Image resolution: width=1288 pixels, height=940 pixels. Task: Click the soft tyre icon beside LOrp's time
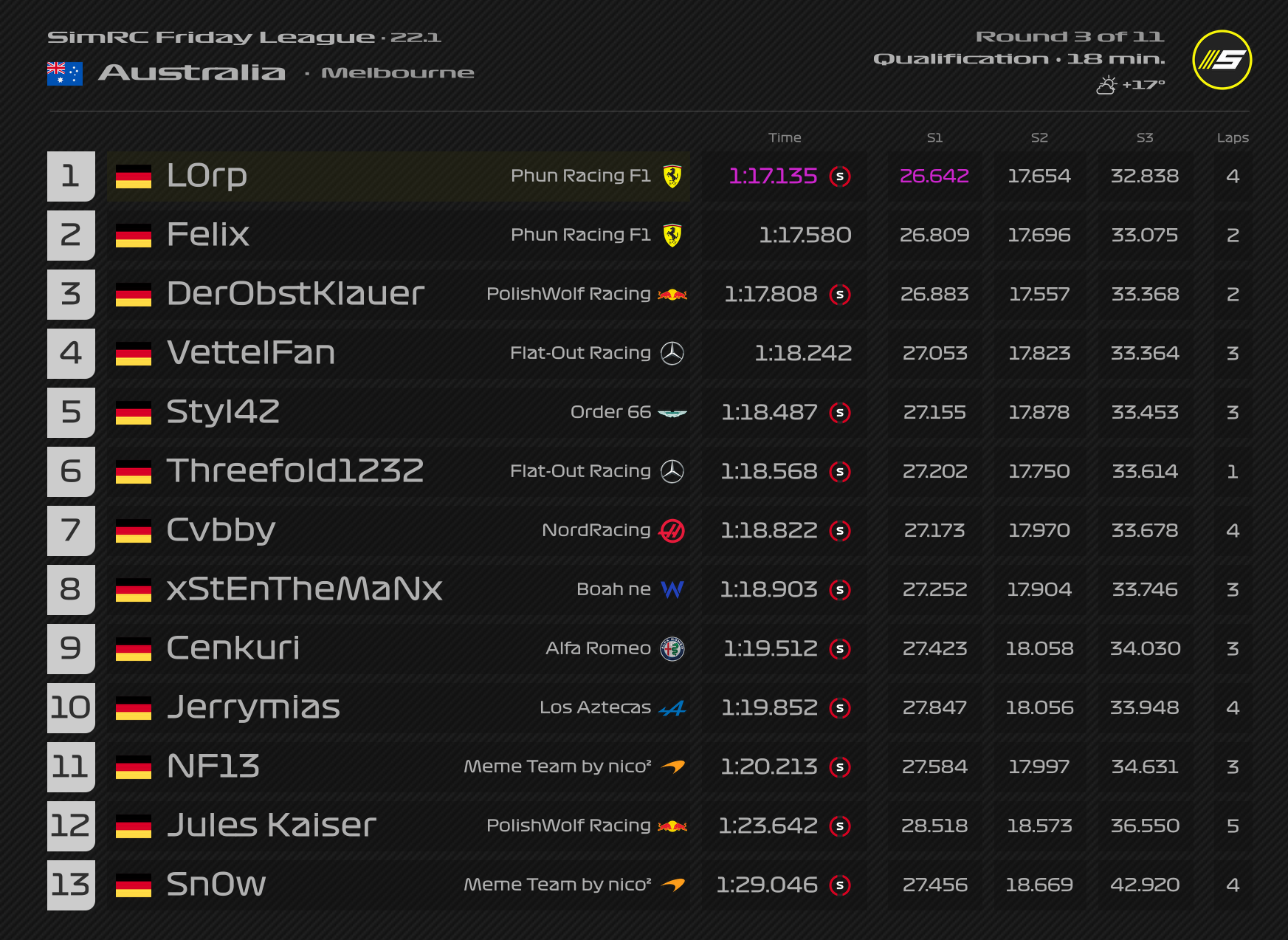pyautogui.click(x=840, y=176)
